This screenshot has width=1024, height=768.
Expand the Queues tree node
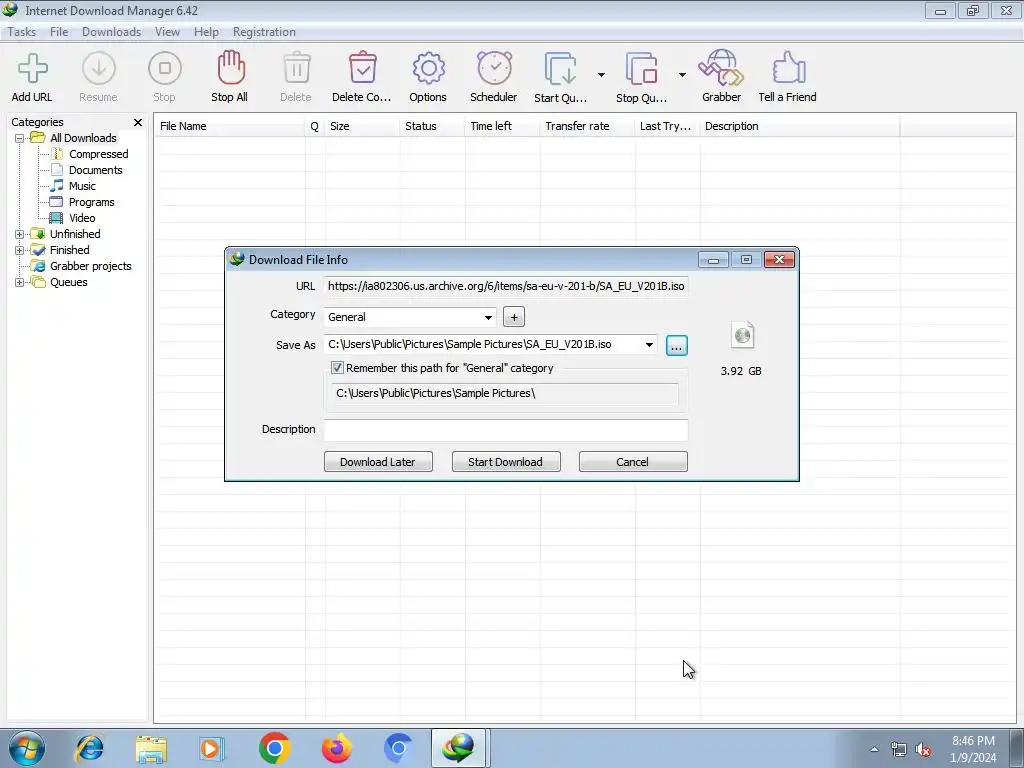[x=20, y=282]
